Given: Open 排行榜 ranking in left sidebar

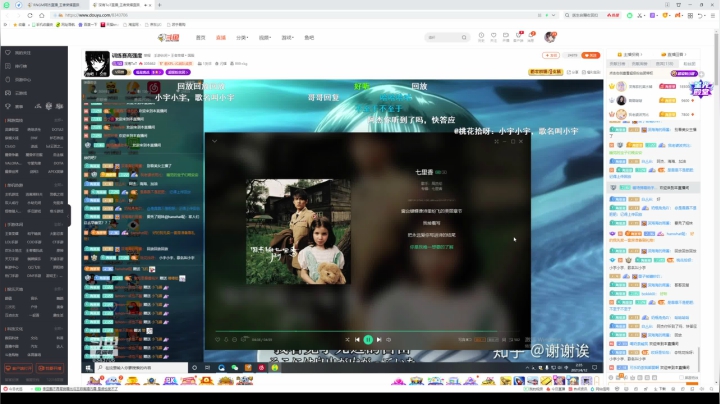Looking at the screenshot, I should 21,66.
